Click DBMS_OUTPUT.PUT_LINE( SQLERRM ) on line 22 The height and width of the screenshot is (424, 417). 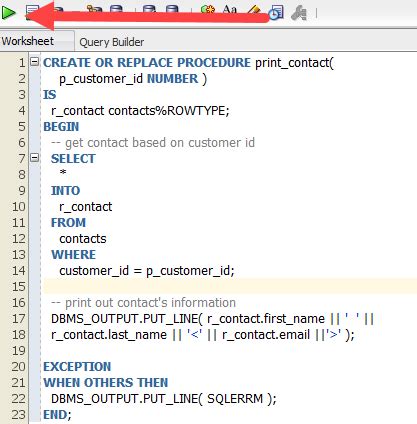tap(161, 399)
